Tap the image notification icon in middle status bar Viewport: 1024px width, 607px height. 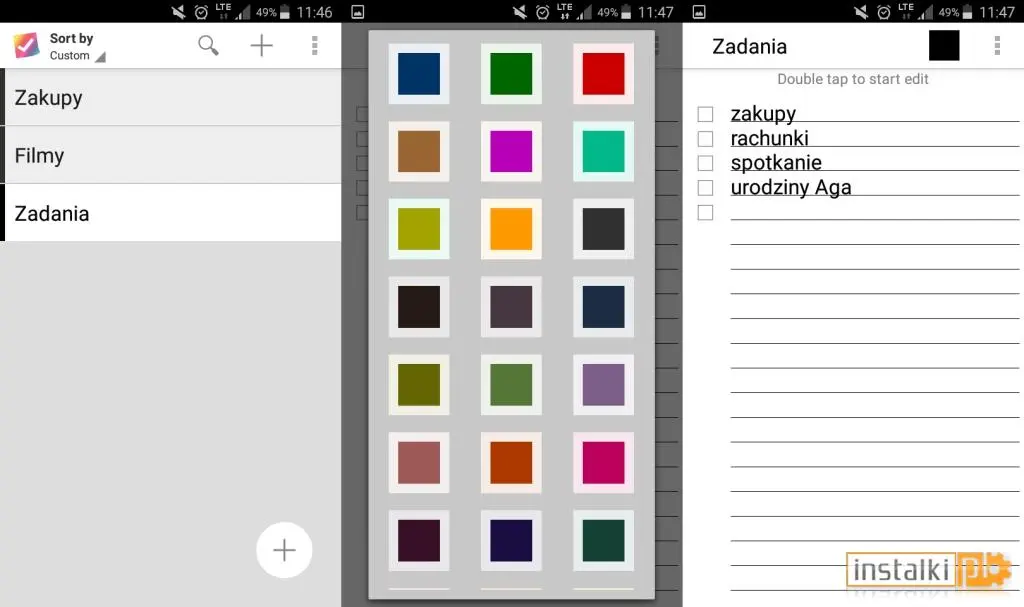point(358,12)
